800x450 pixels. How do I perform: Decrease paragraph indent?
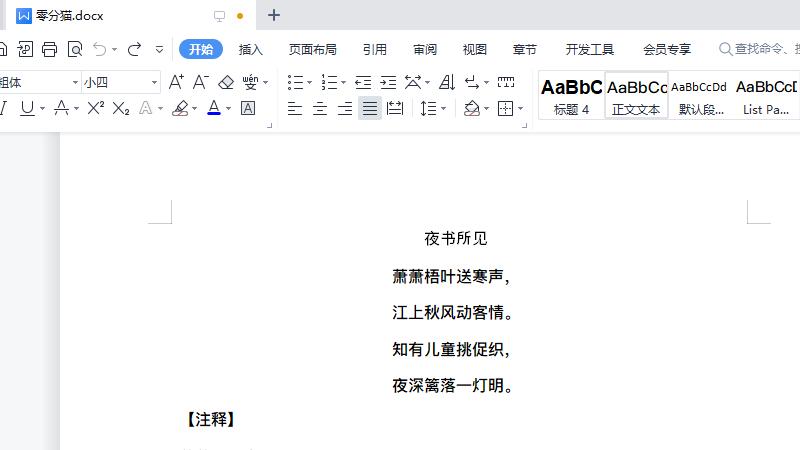[363, 82]
